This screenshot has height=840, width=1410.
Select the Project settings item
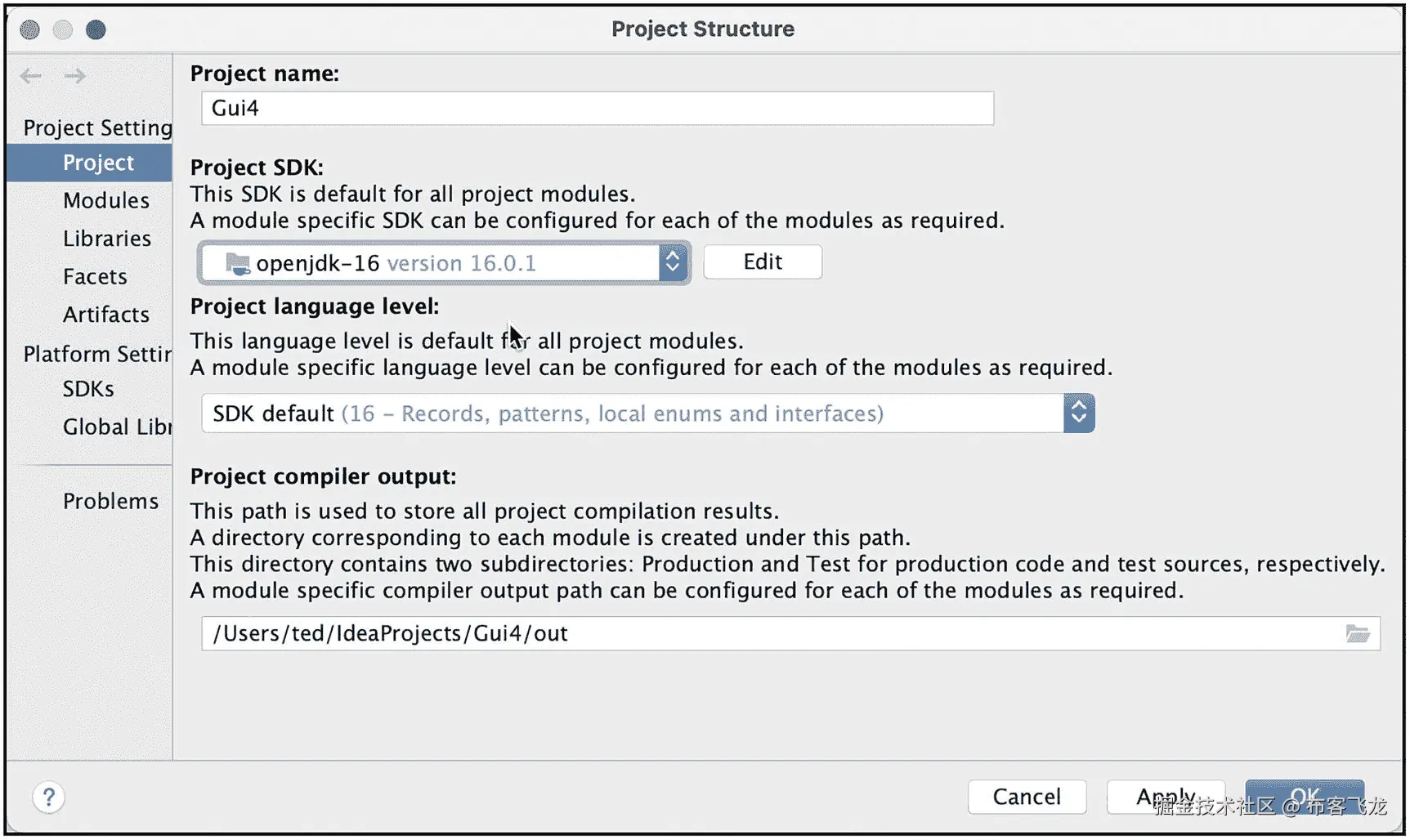point(98,163)
